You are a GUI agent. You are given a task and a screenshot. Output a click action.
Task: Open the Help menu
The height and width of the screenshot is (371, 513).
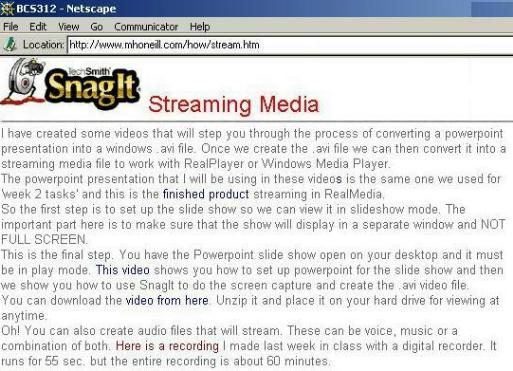click(200, 27)
